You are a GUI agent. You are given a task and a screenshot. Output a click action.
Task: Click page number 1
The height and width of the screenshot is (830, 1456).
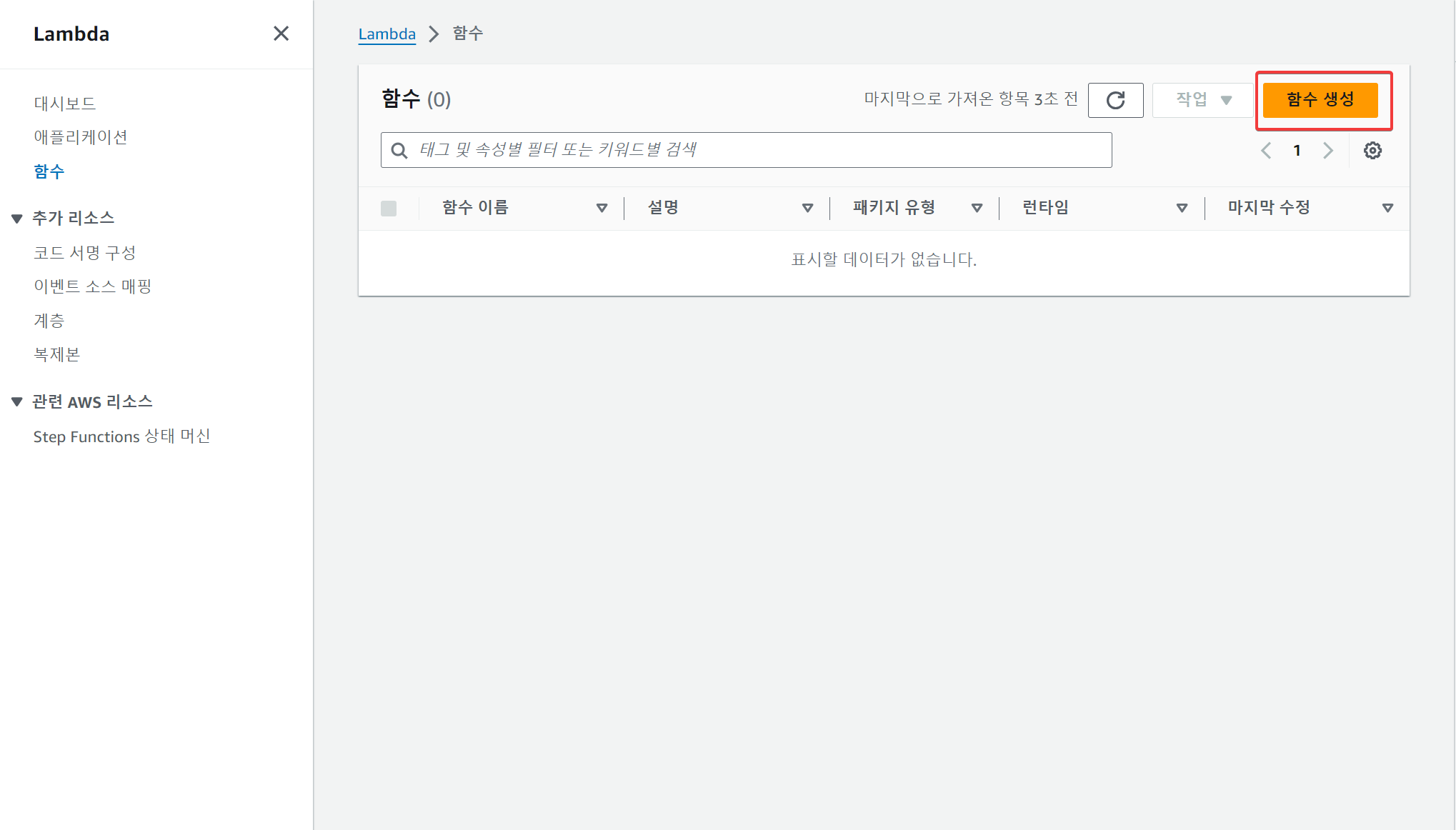(x=1297, y=151)
